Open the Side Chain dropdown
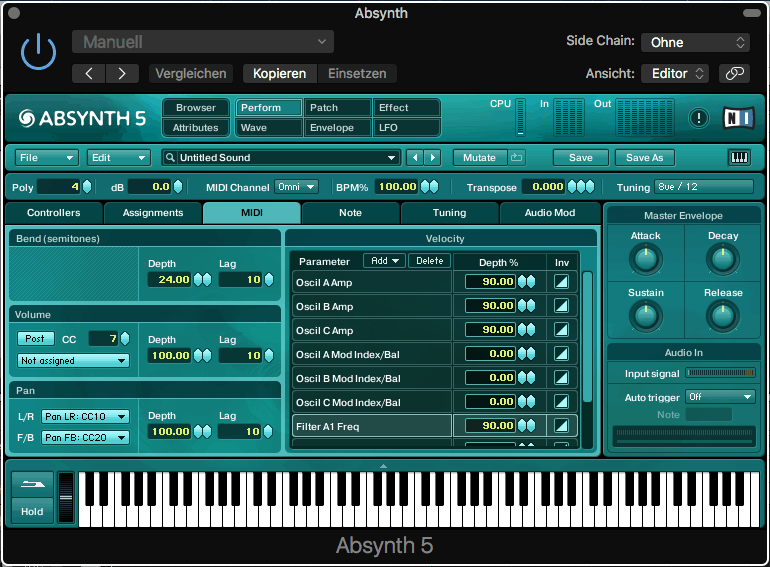Viewport: 770px width, 567px height. (695, 42)
